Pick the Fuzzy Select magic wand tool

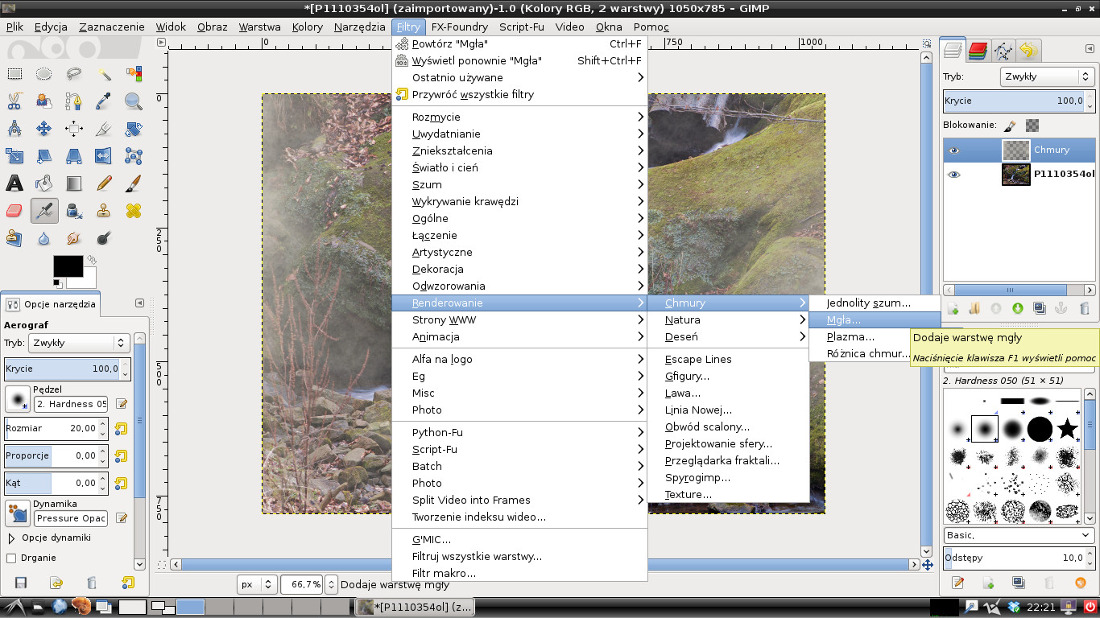pos(104,74)
